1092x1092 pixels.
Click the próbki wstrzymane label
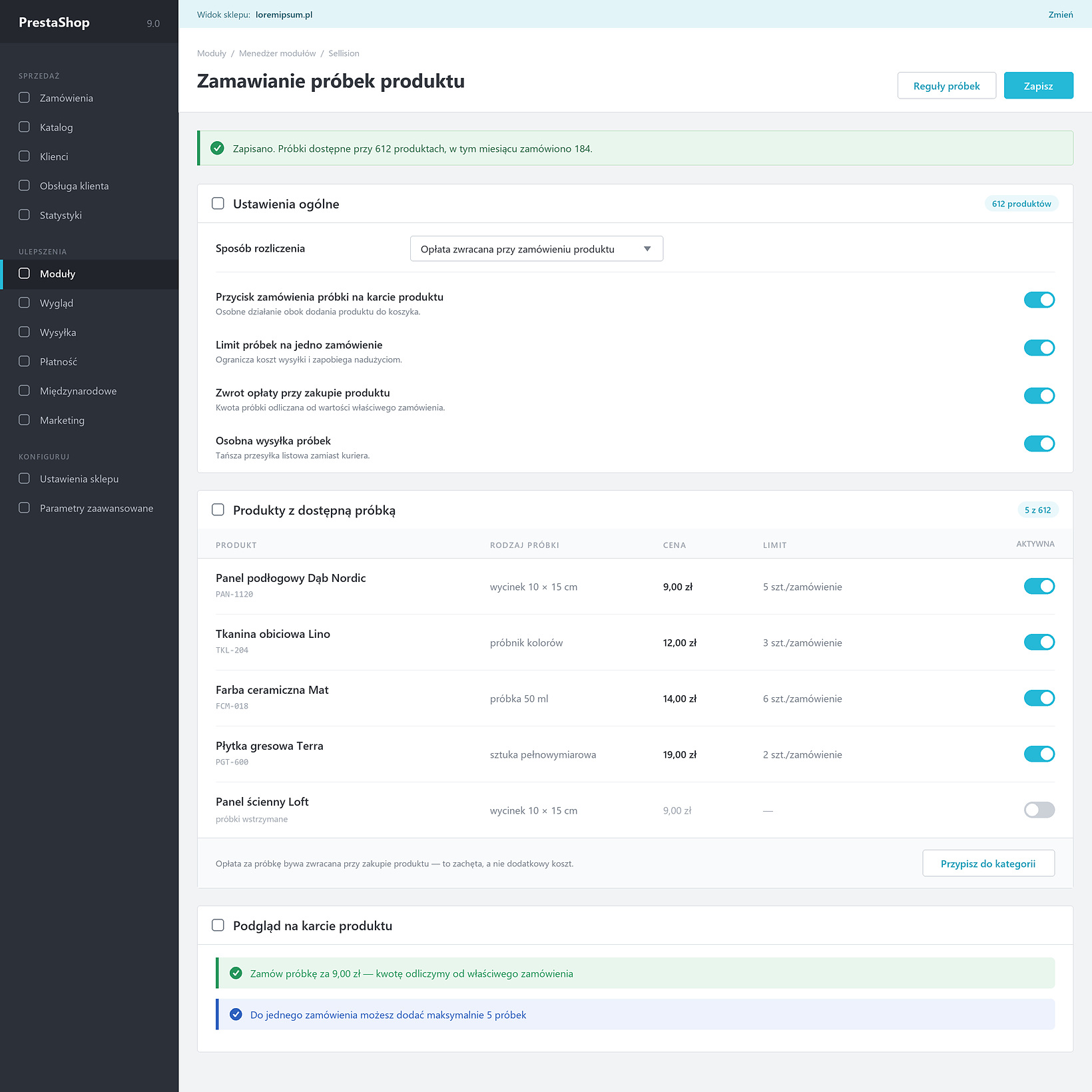tap(252, 819)
